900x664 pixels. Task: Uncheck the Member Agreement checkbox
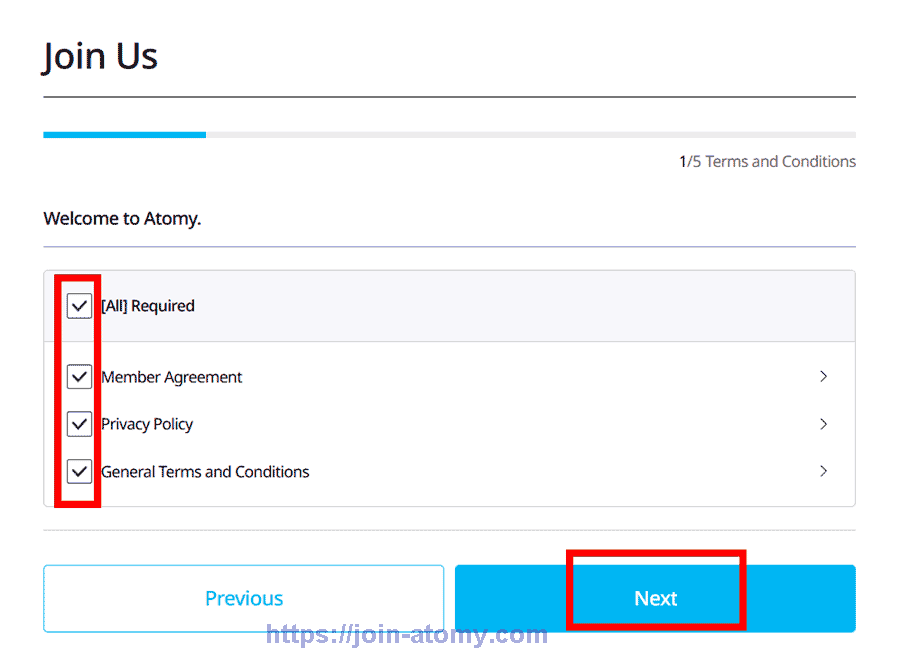pos(79,377)
